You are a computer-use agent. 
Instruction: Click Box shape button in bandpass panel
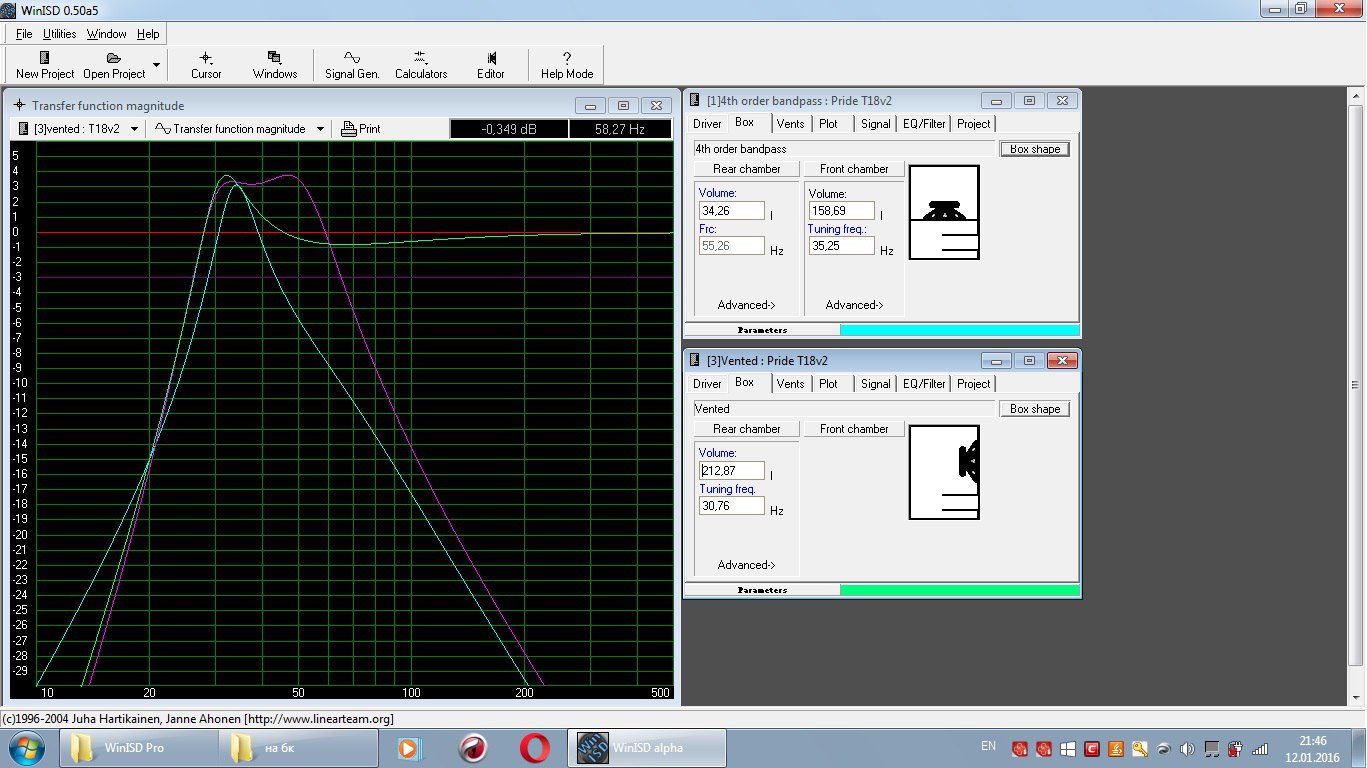(x=1034, y=149)
